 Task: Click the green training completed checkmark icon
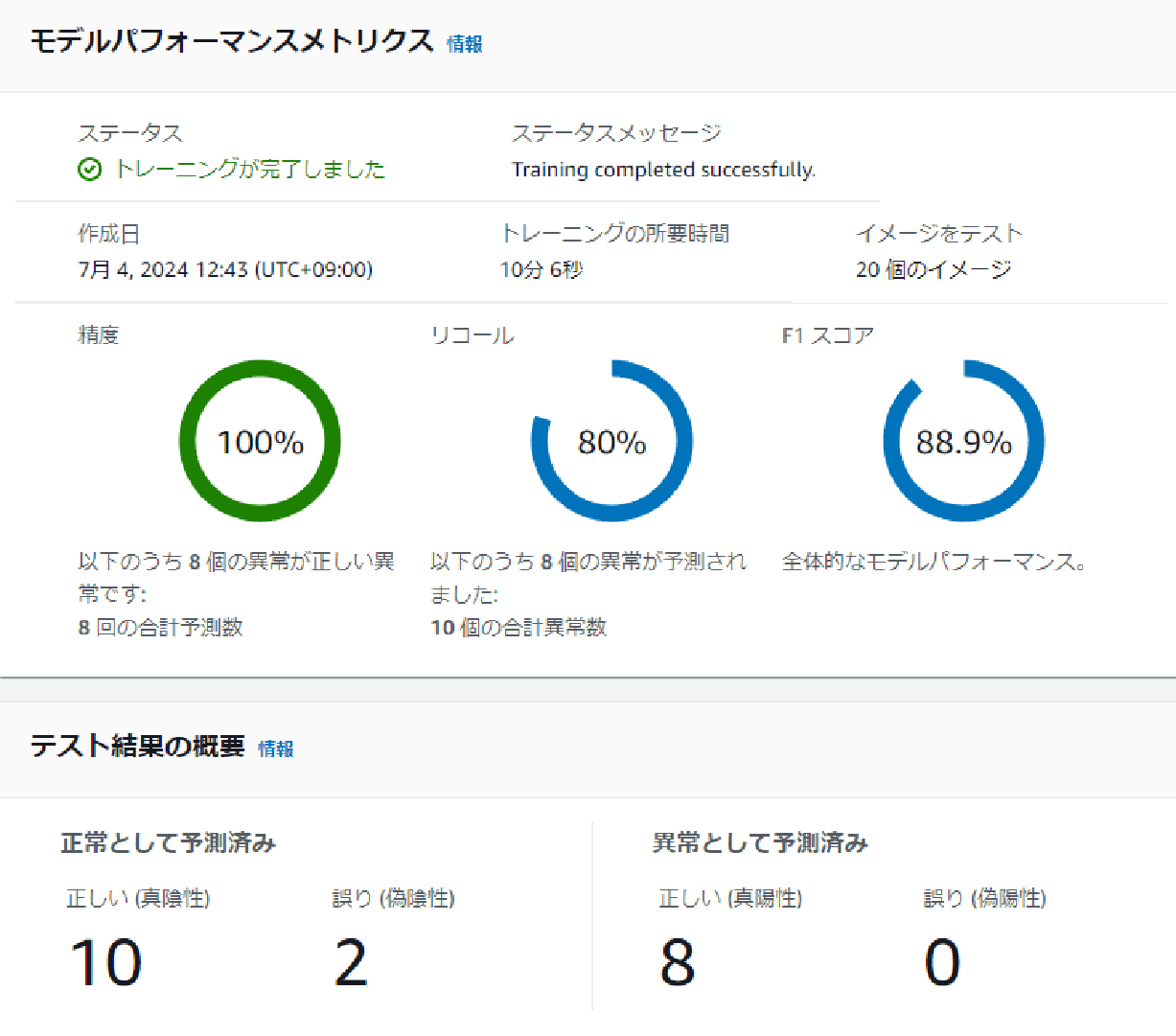click(89, 169)
